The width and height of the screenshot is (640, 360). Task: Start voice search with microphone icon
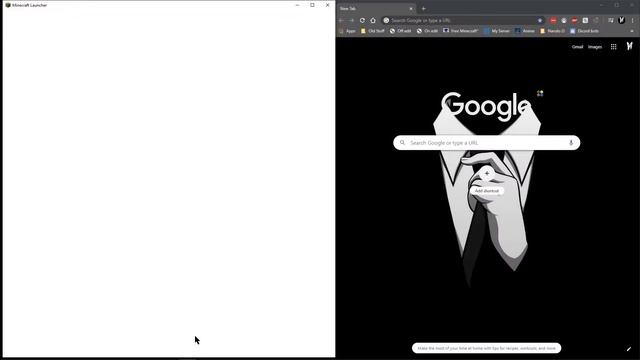pos(571,143)
